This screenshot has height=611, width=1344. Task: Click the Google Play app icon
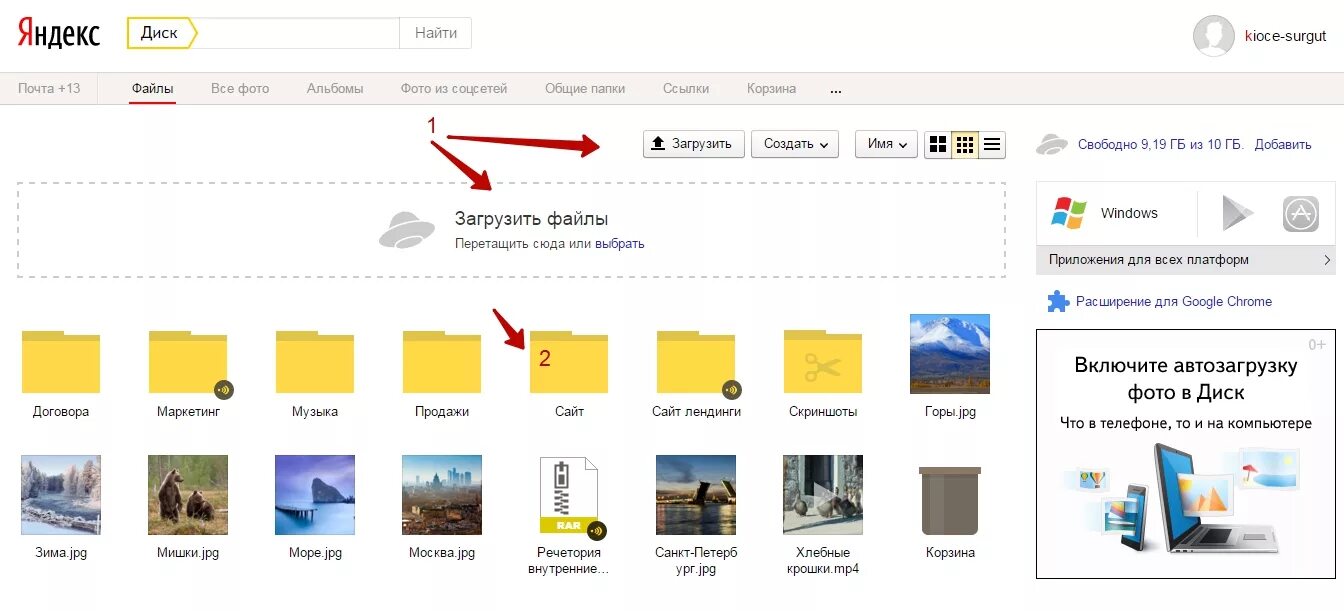coord(1237,213)
